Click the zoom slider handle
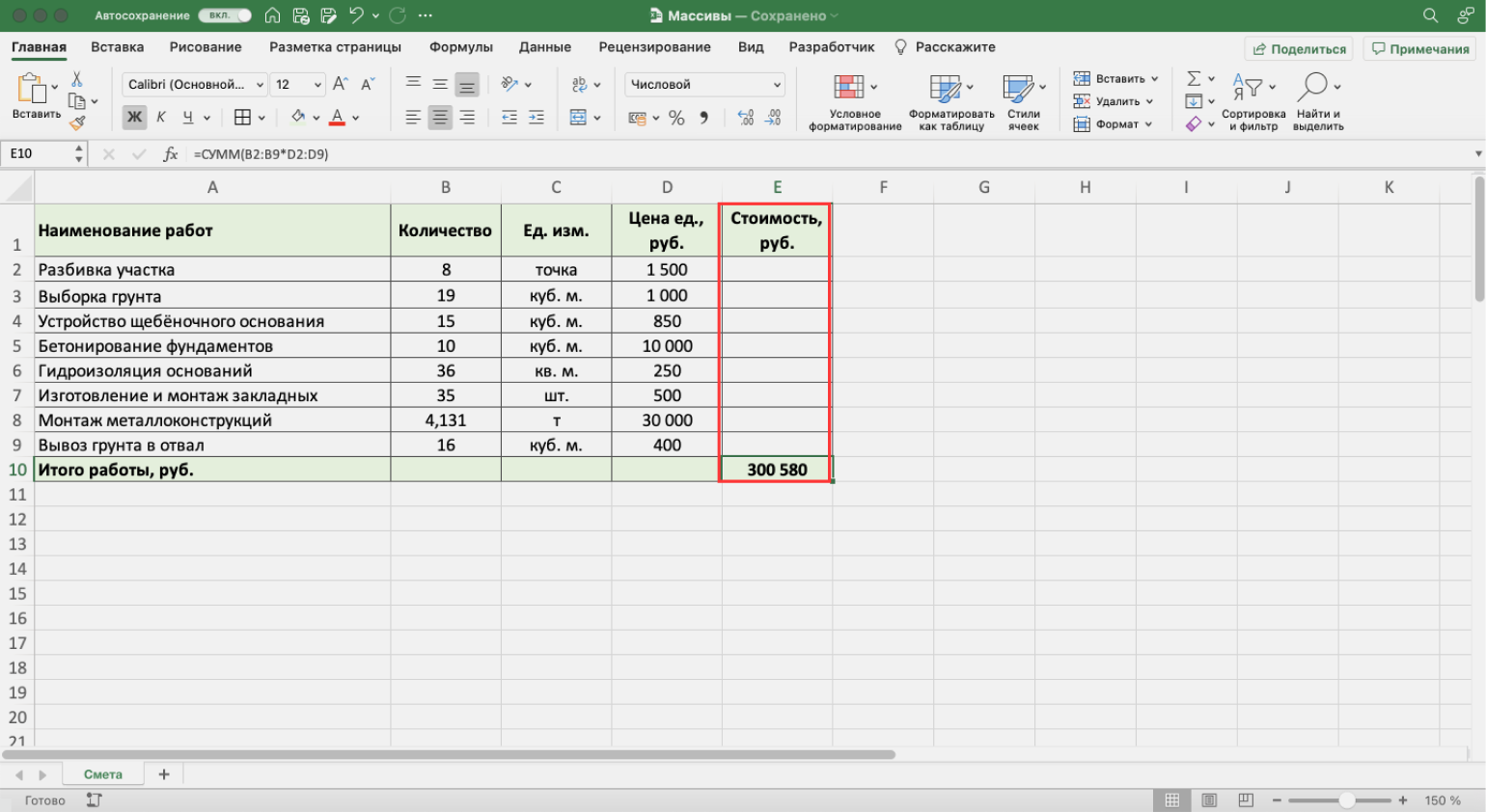Image resolution: width=1486 pixels, height=812 pixels. point(1346,800)
